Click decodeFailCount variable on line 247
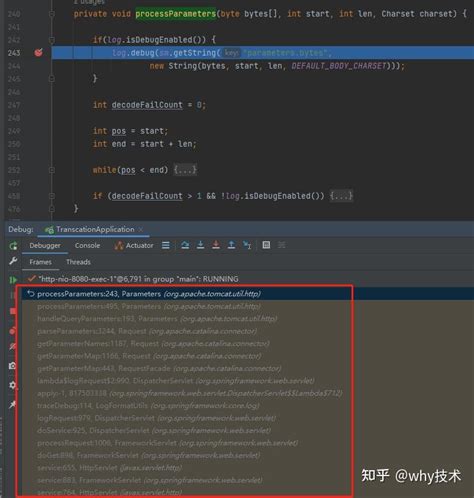474x498 pixels. click(147, 105)
